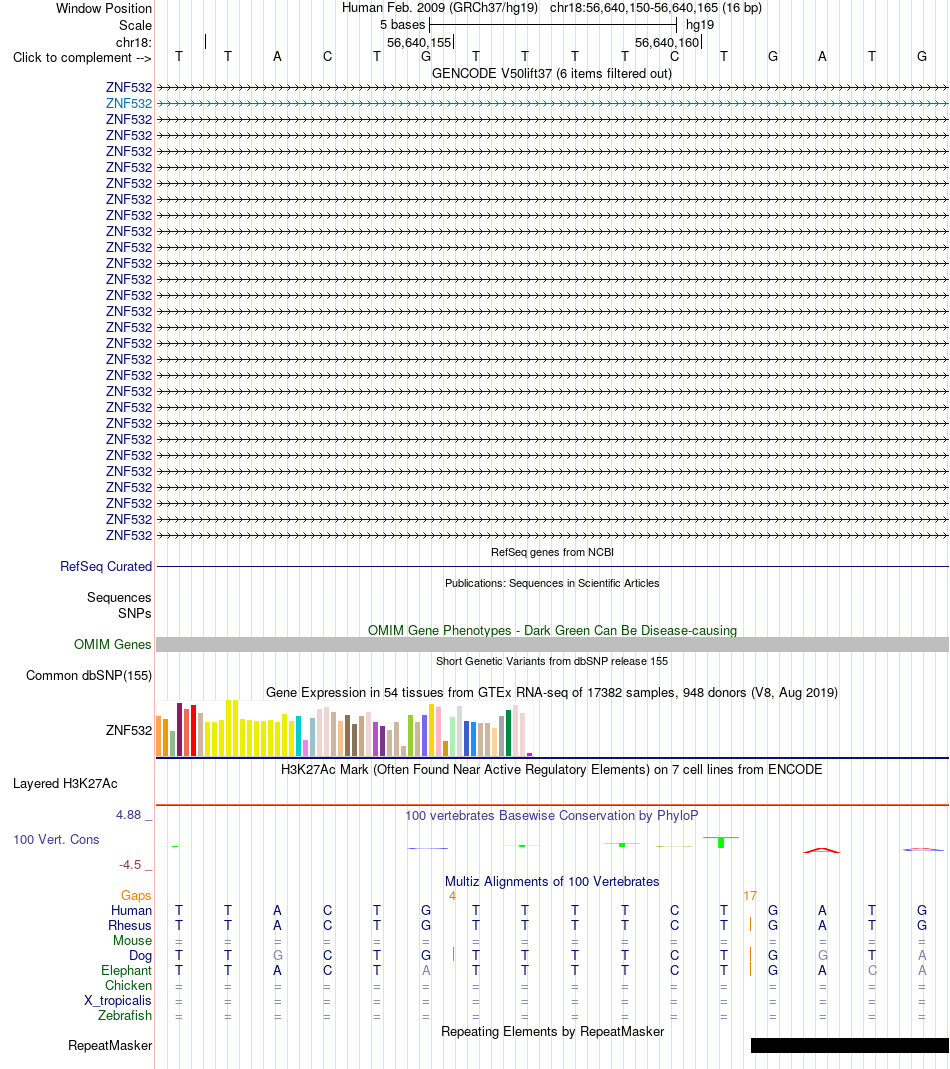Click the light-blue highlighted ZNF532 transcript label
The height and width of the screenshot is (1069, 950).
(x=129, y=104)
